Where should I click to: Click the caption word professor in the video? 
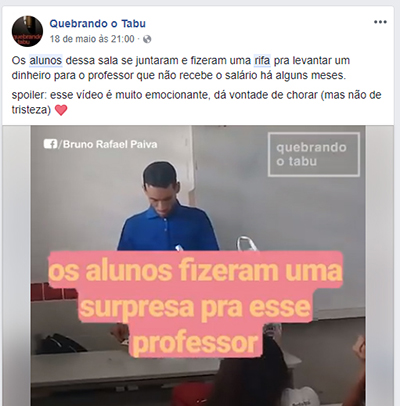[196, 342]
